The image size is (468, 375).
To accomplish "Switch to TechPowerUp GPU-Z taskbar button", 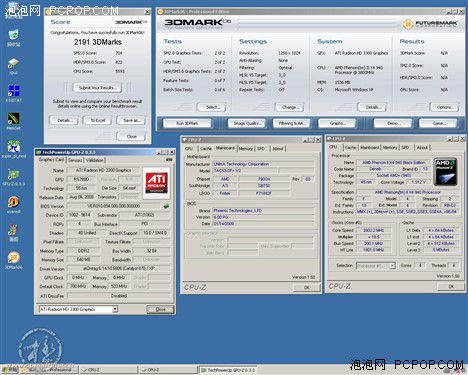I will coord(228,370).
